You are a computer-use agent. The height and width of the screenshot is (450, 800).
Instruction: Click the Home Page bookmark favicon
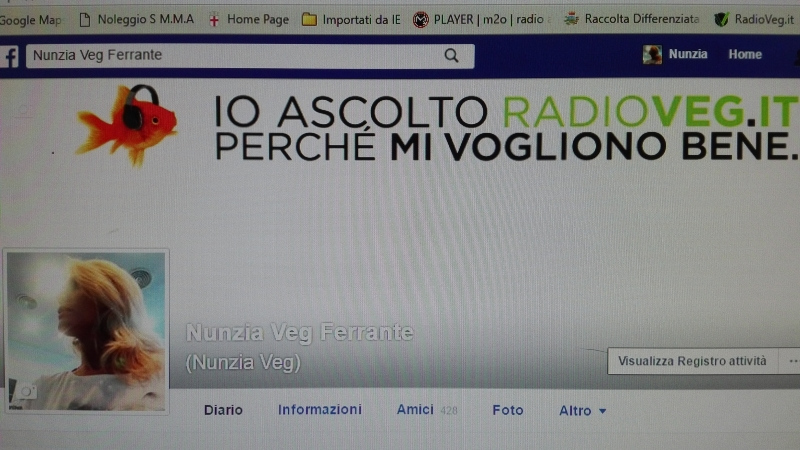tap(214, 20)
